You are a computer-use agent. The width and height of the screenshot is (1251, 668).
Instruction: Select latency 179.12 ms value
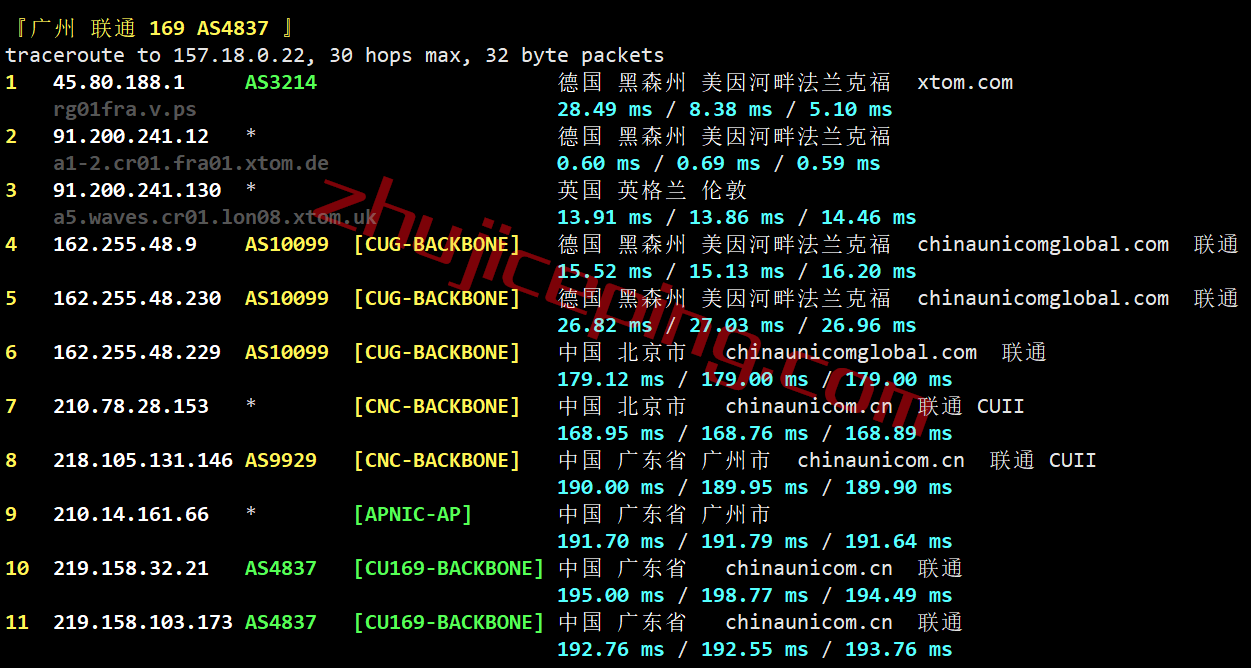coord(611,379)
